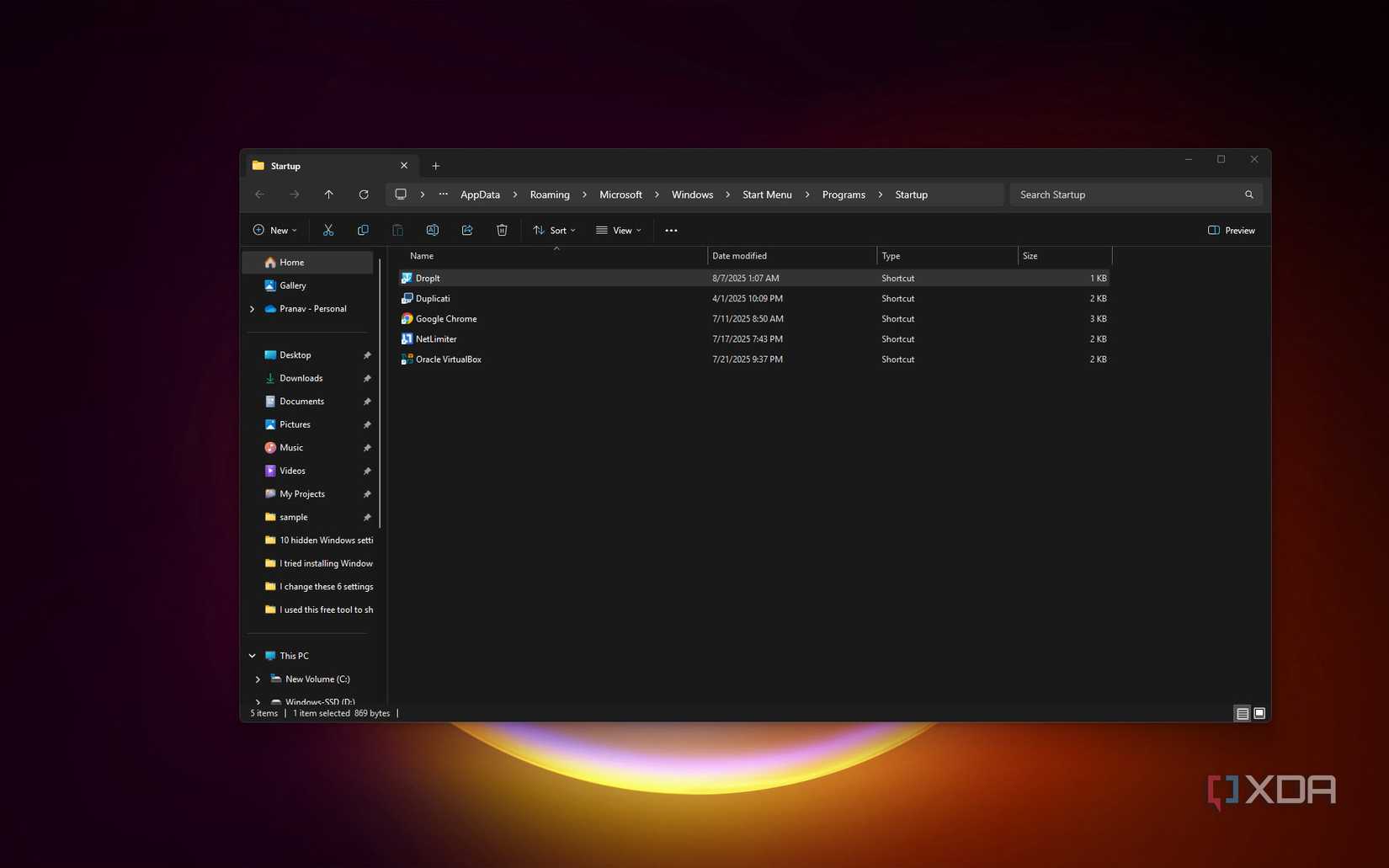Pin or unpin the Downloads folder
The width and height of the screenshot is (1389, 868).
tap(367, 378)
